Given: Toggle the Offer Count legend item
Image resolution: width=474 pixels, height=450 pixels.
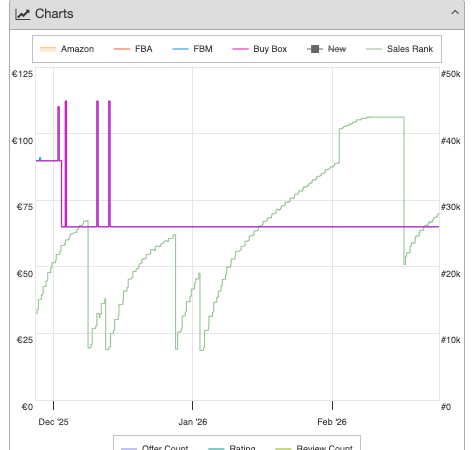Looking at the screenshot, I should click(155, 447).
